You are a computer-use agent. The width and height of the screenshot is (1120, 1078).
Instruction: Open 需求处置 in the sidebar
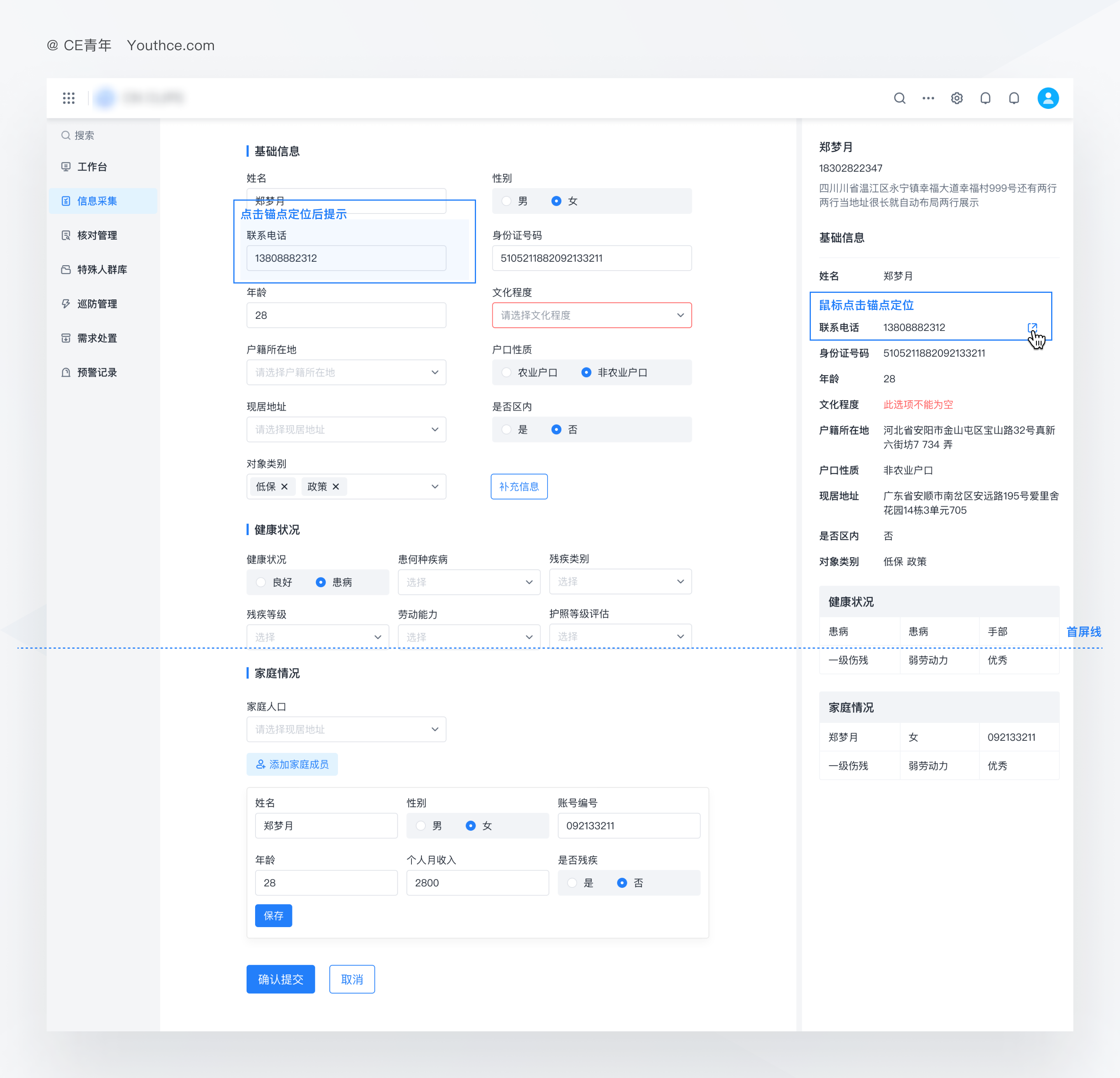(x=103, y=338)
